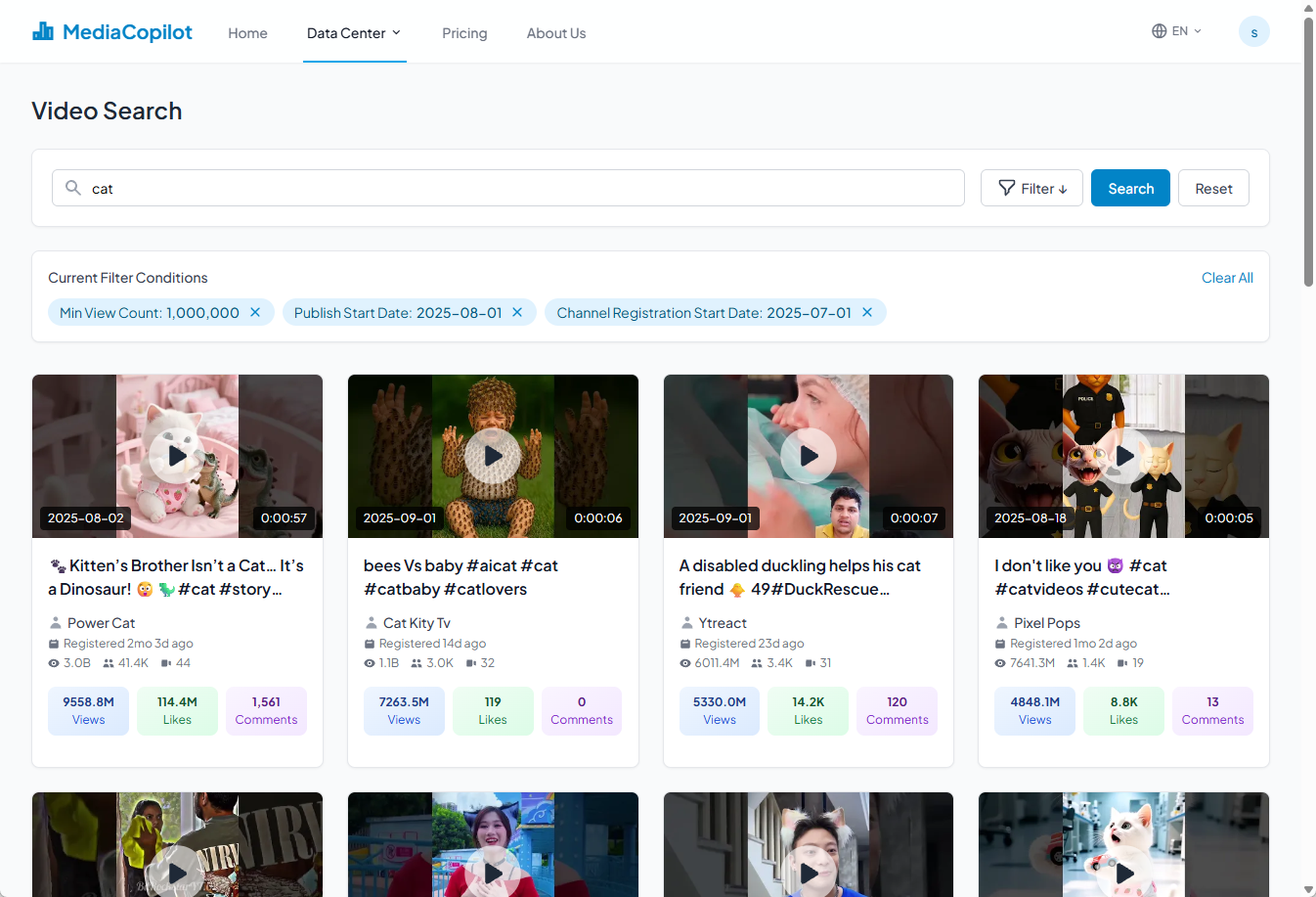
Task: Play the Kitten's Brother dinosaur video
Action: point(177,456)
